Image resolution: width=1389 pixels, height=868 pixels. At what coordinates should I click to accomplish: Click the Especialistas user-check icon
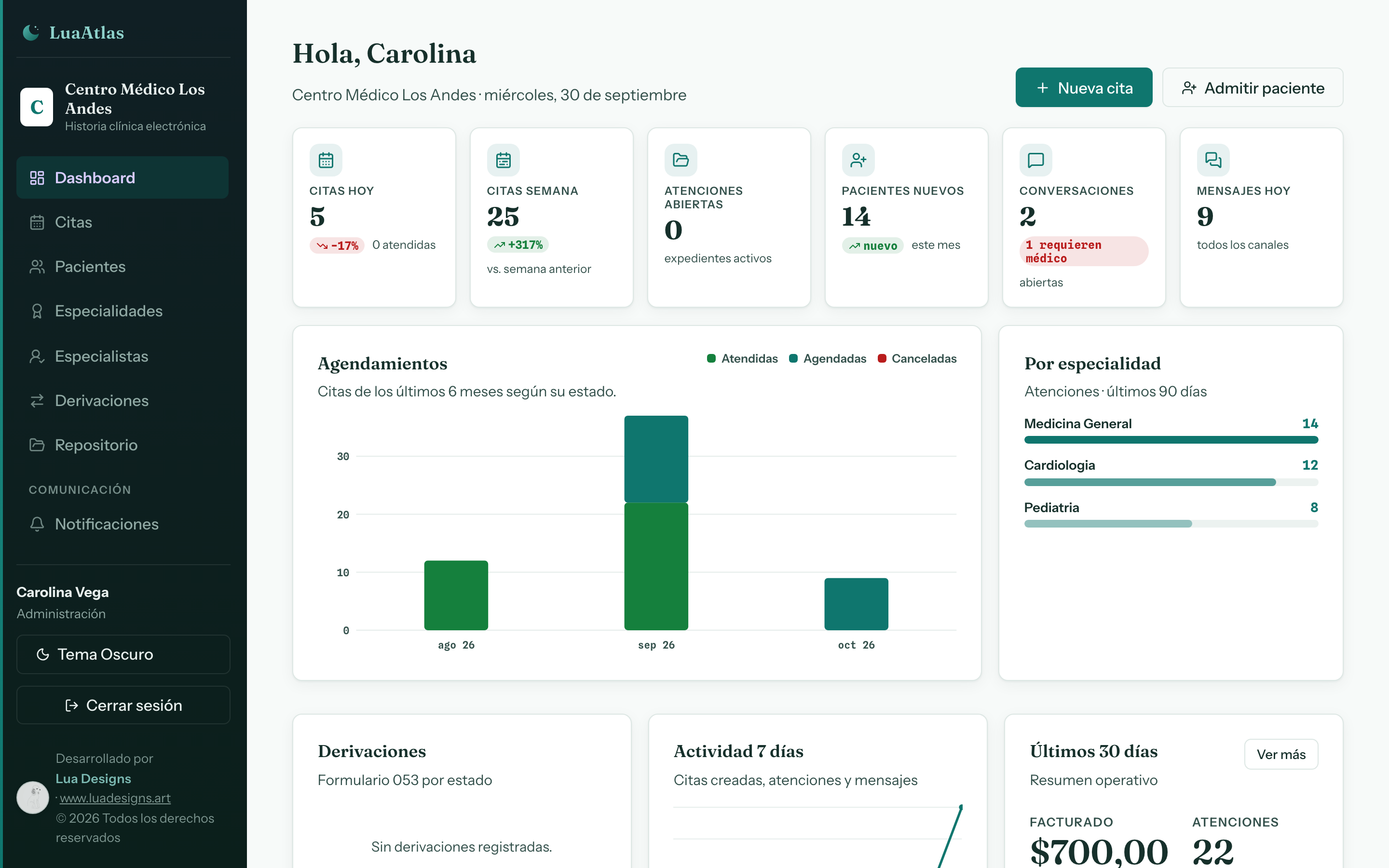37,356
